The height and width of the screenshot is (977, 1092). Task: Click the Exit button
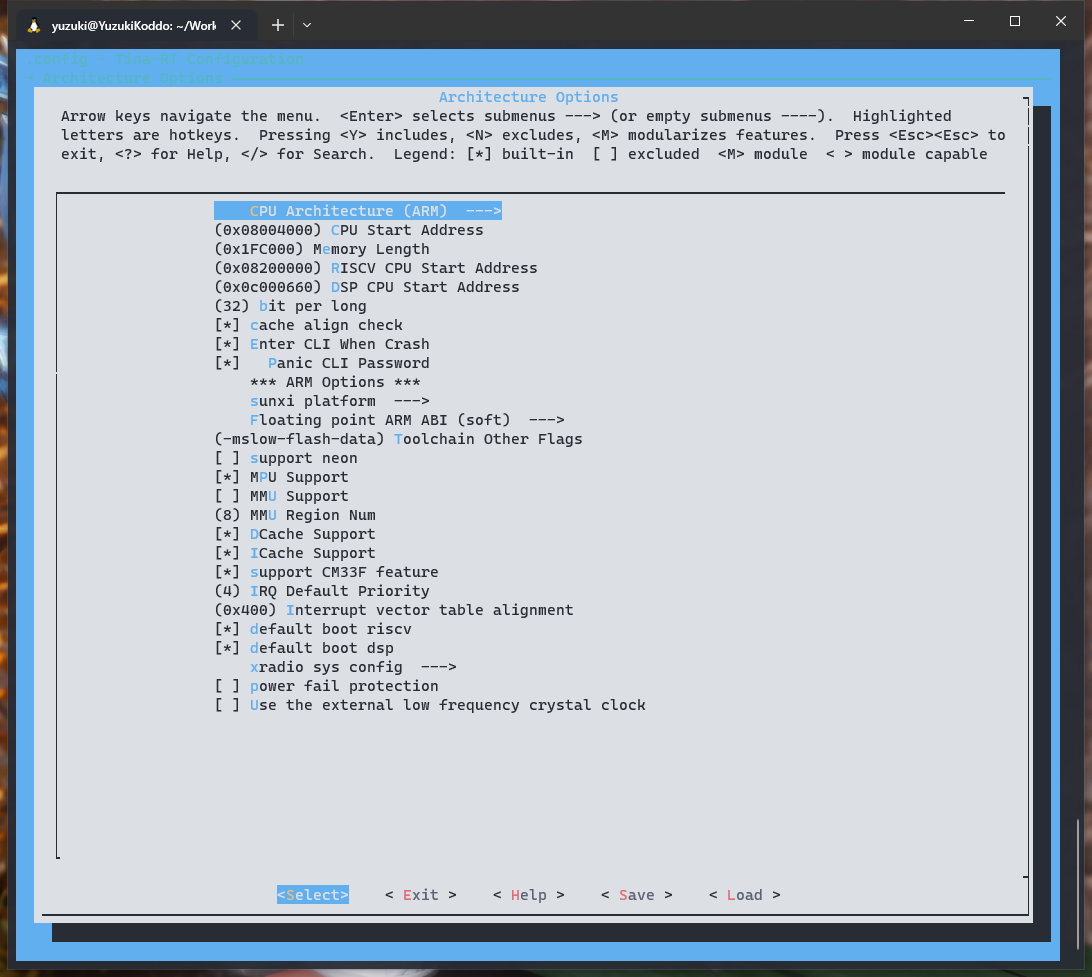click(420, 895)
